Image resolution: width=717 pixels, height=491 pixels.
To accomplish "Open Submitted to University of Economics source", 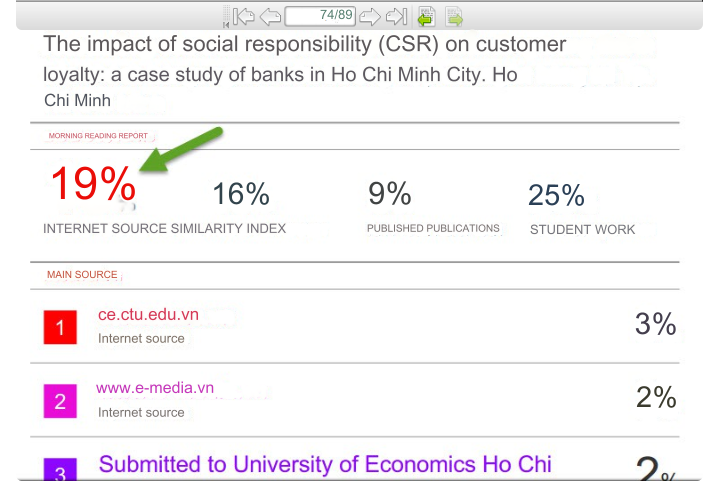I will (325, 465).
